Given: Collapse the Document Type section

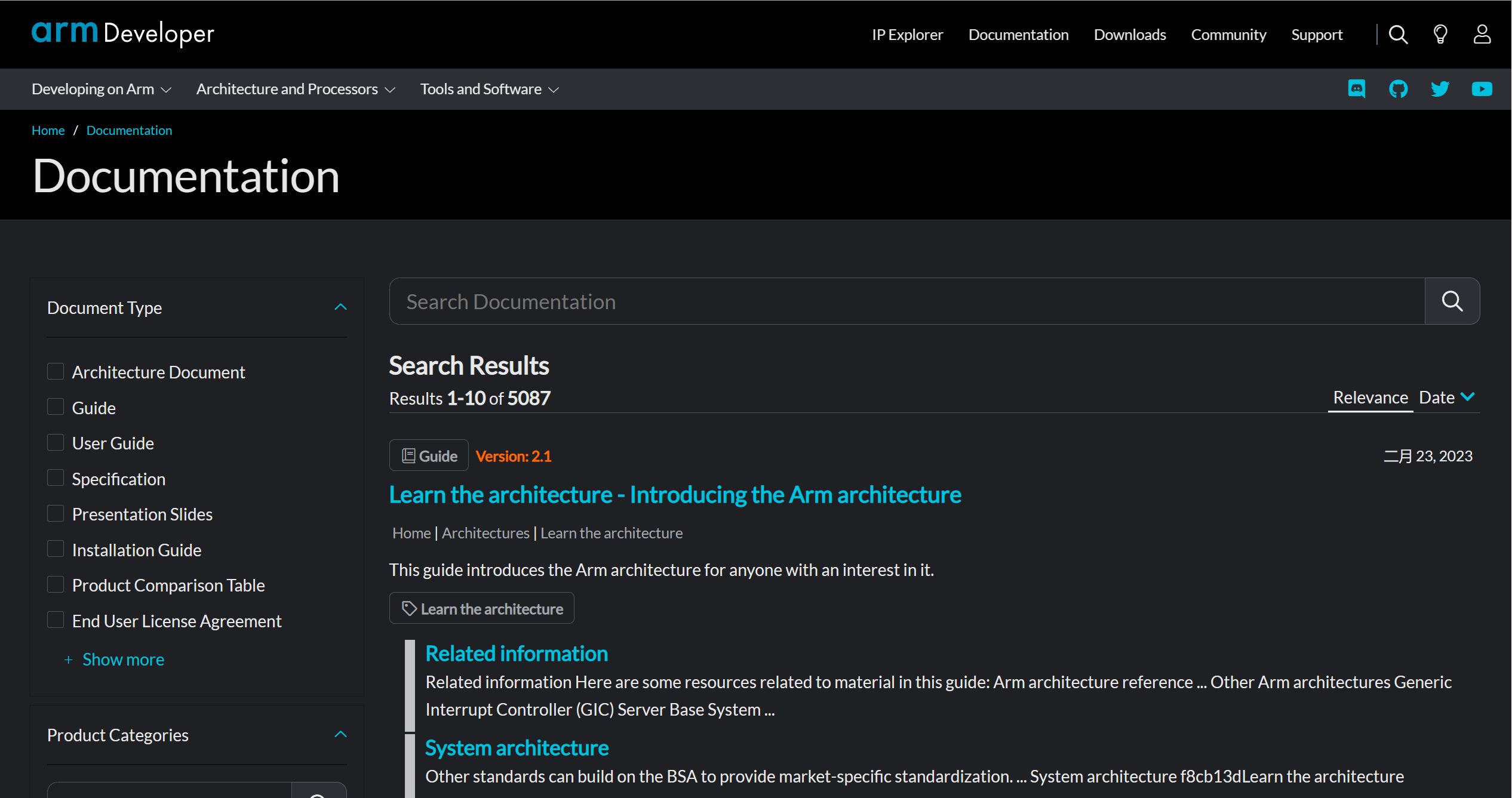Looking at the screenshot, I should click(340, 307).
